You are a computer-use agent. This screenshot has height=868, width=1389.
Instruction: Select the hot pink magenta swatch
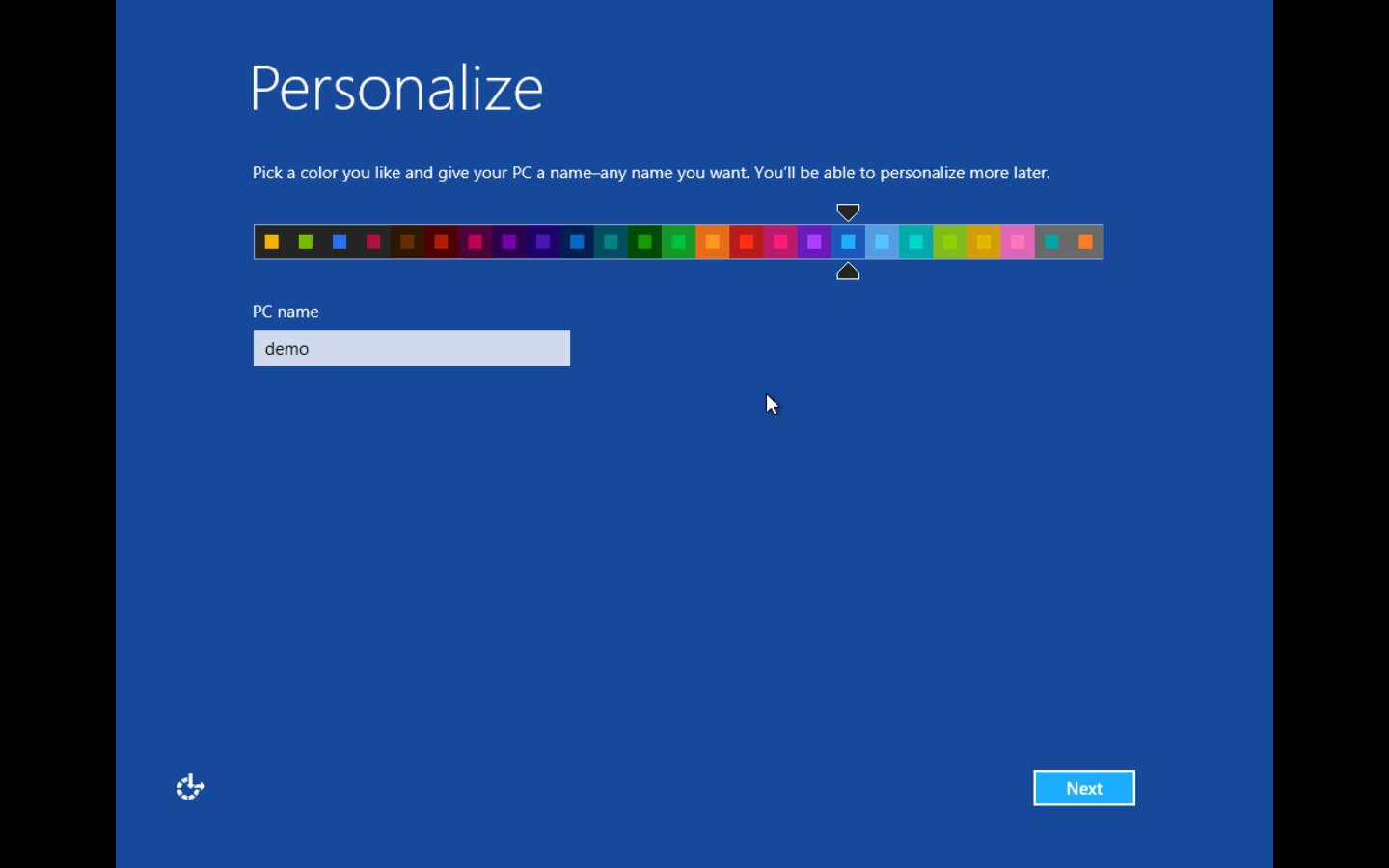780,242
